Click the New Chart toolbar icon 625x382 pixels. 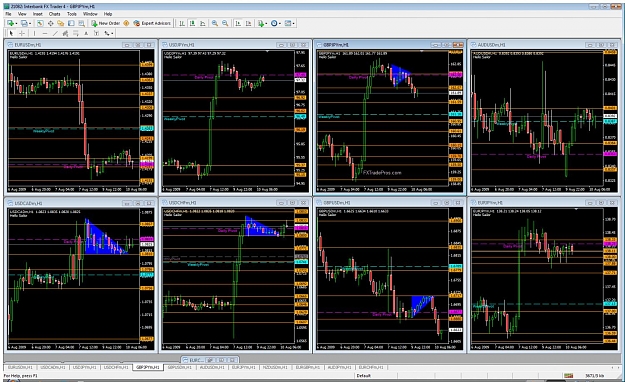[x=10, y=23]
